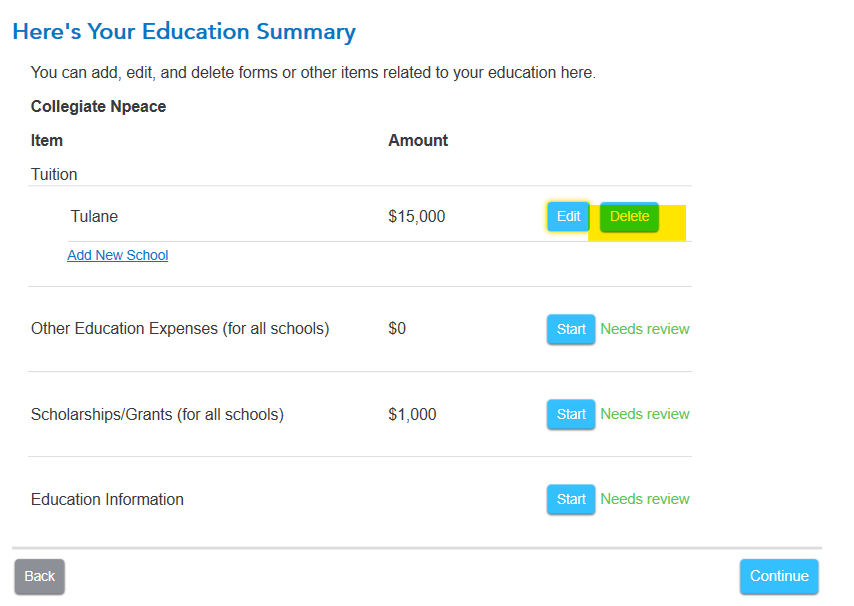Click Needs review beside Scholarships/Grants
854x606 pixels.
point(645,414)
